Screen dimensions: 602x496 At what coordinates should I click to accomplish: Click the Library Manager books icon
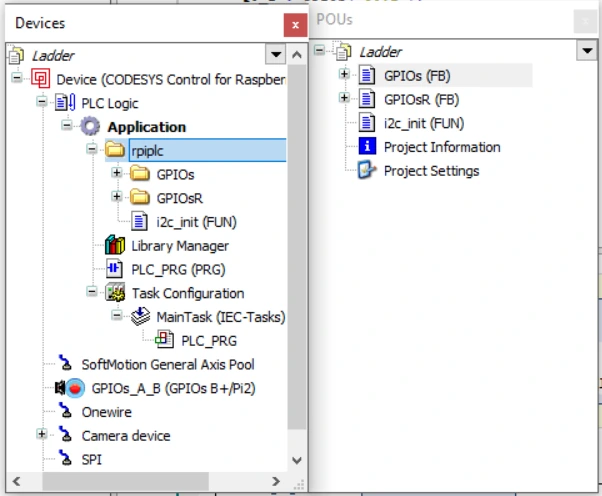pos(115,245)
